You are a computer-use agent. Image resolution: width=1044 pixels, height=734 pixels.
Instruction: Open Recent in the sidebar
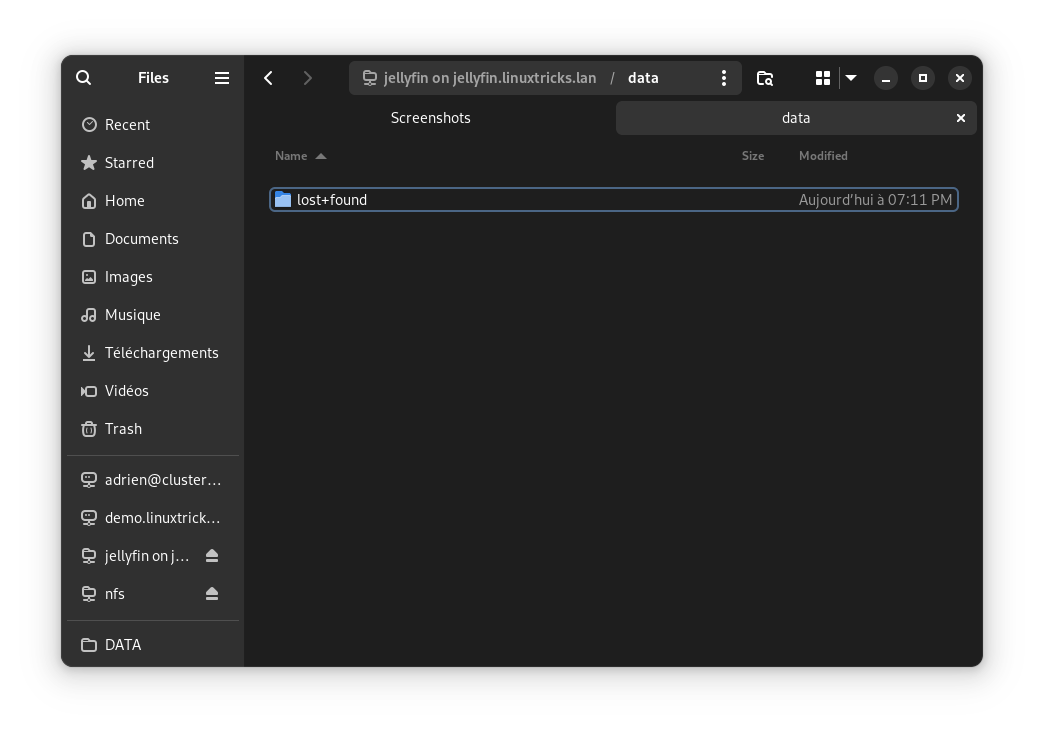(153, 125)
